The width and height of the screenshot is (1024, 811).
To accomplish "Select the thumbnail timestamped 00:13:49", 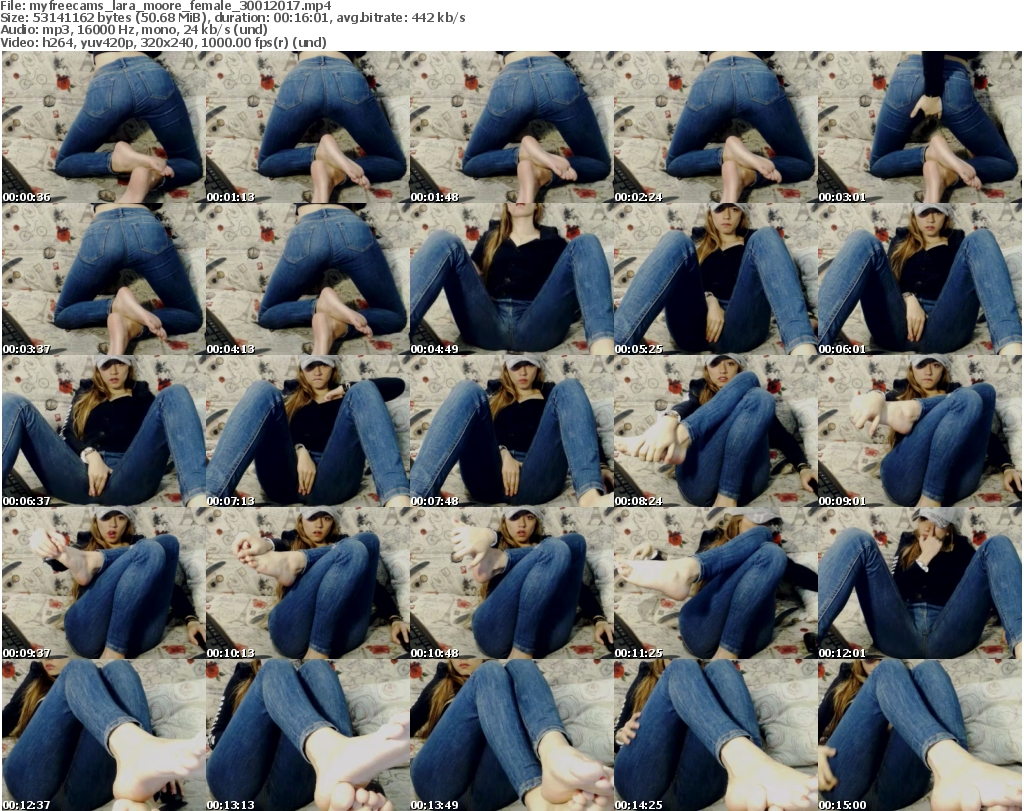I will pos(511,735).
